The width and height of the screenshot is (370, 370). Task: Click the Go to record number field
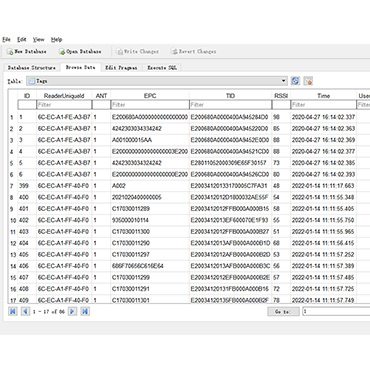(336, 311)
